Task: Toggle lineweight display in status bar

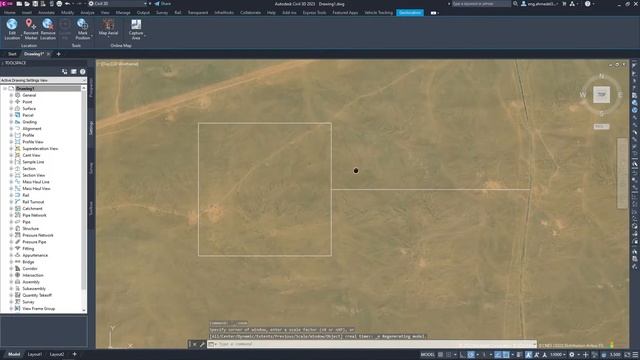Action: pos(519,355)
